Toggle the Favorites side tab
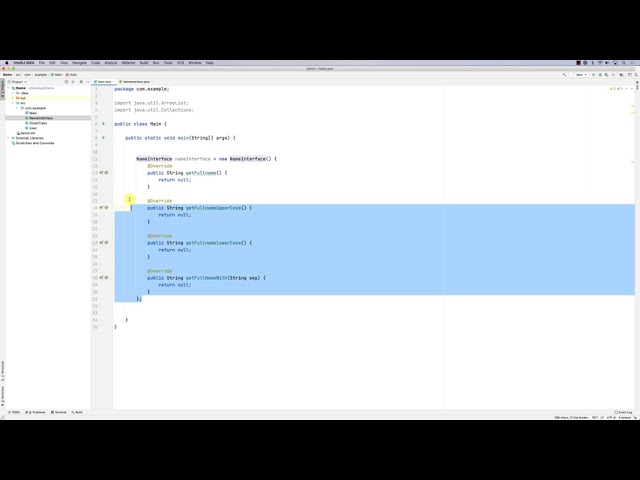Image resolution: width=640 pixels, height=480 pixels. click(2, 397)
